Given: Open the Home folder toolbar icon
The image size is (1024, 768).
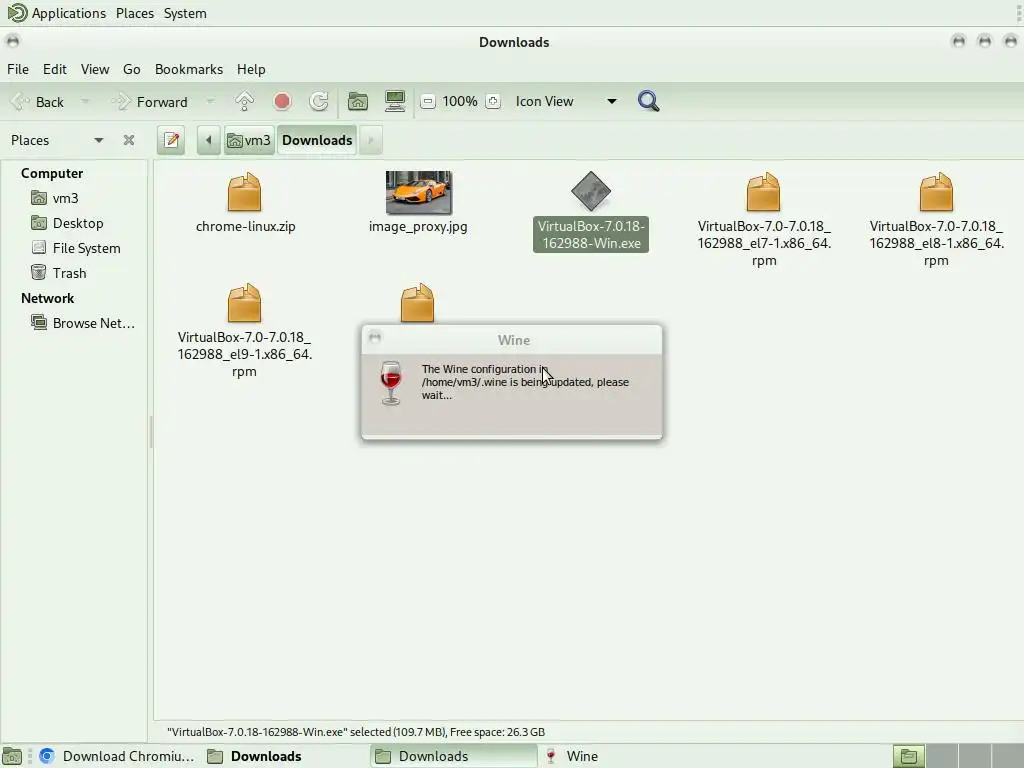Looking at the screenshot, I should coord(358,101).
